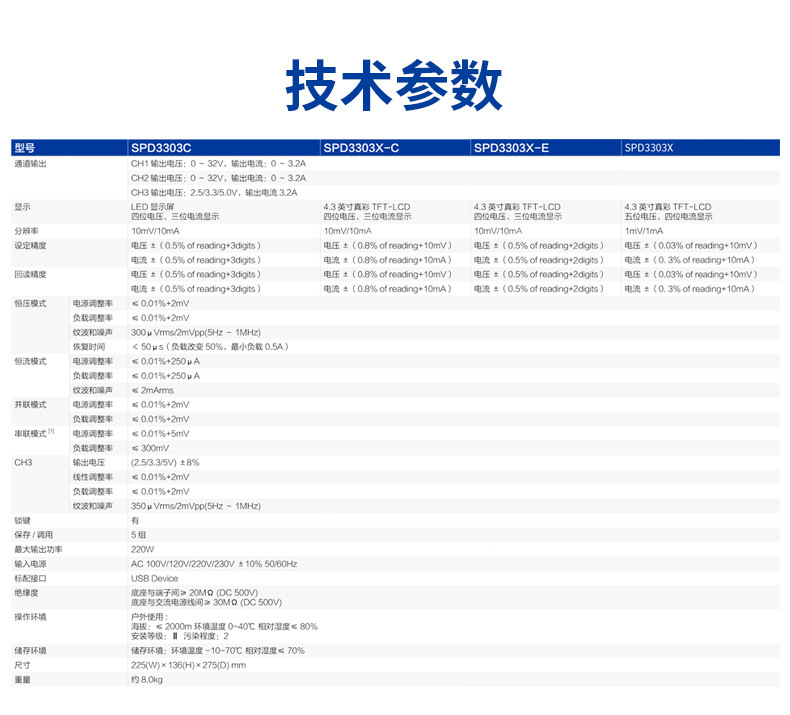Select the 标配接口 row label
This screenshot has width=790, height=715.
pyautogui.click(x=30, y=579)
